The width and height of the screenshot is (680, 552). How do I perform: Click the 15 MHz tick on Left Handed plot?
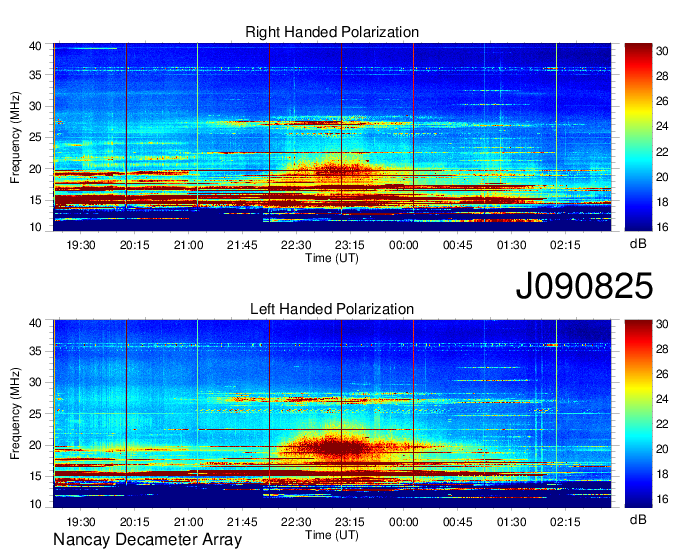[x=35, y=477]
